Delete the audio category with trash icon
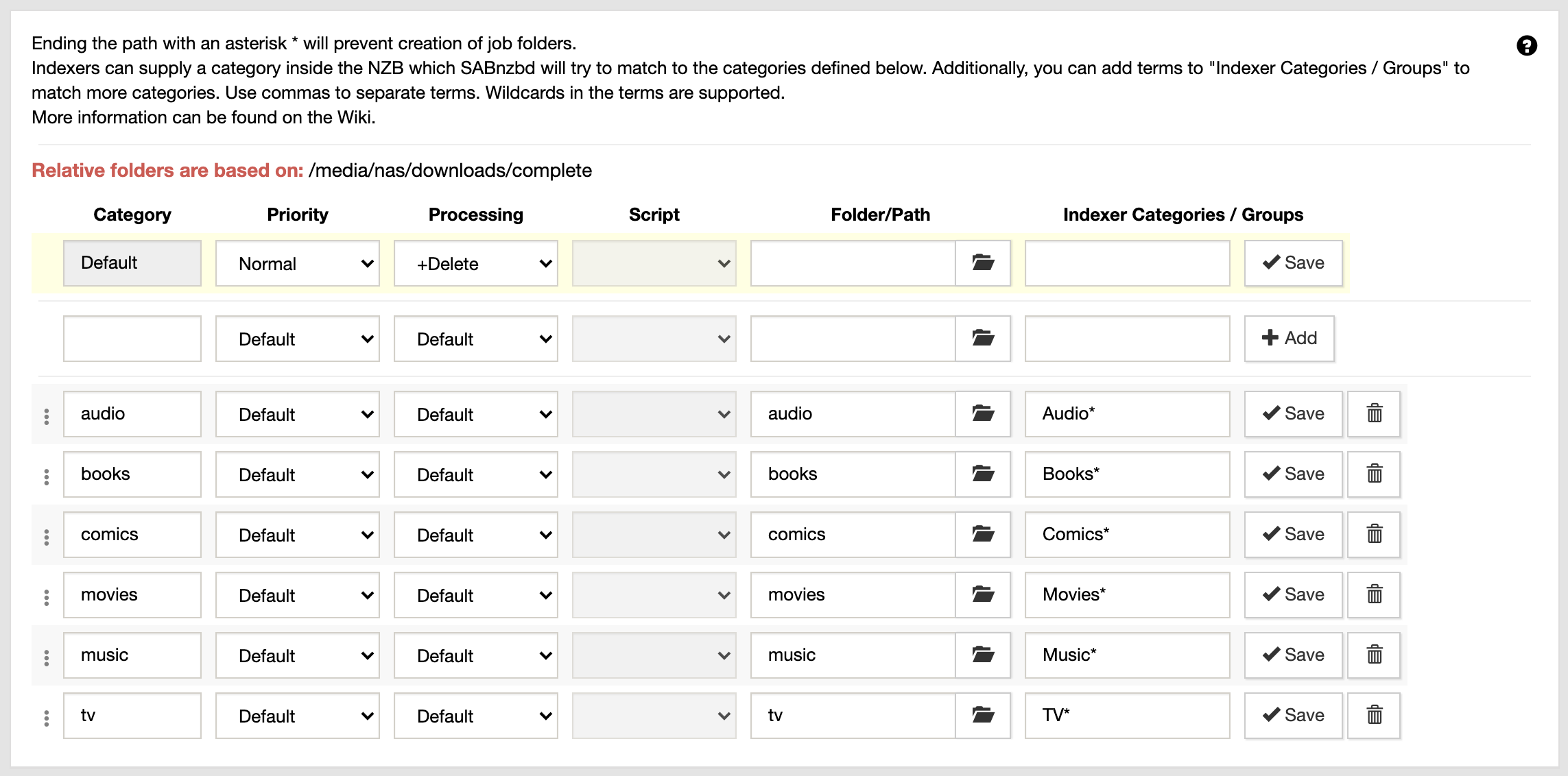1568x776 pixels. (1374, 413)
